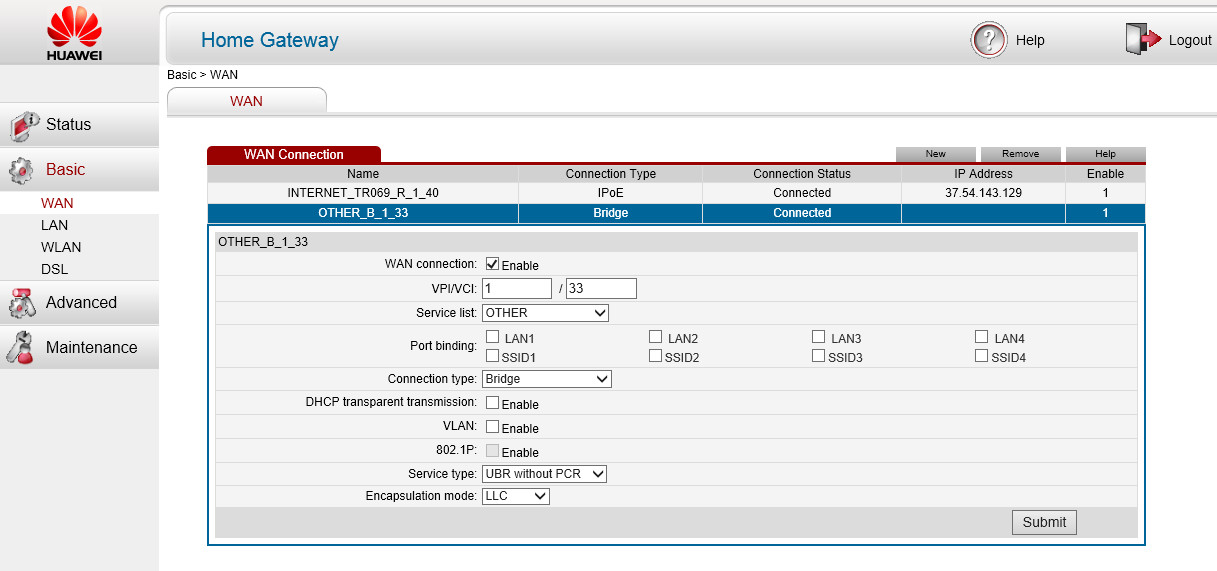Enable the VLAN checkbox
1217x571 pixels.
point(492,427)
